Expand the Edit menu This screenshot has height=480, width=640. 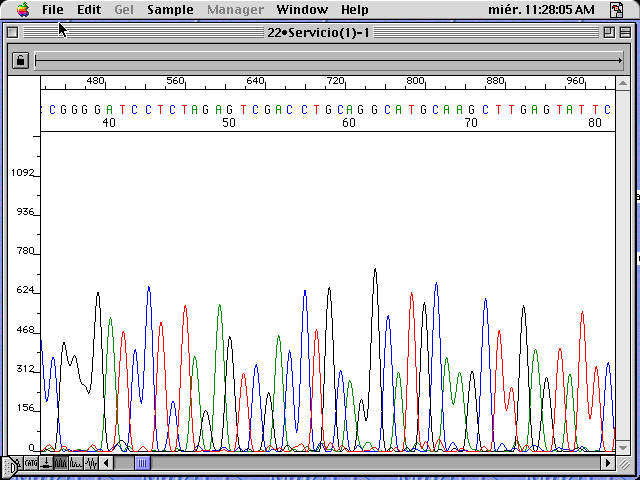[89, 10]
